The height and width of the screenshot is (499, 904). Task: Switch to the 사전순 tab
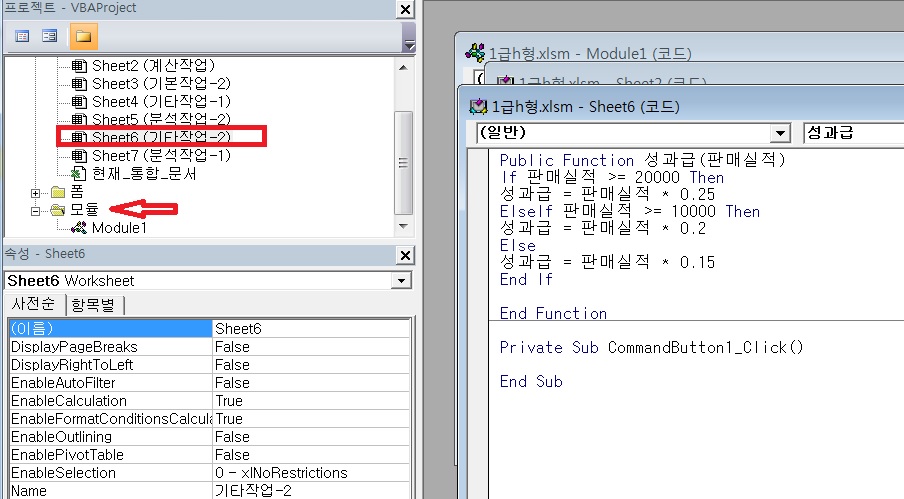coord(34,305)
